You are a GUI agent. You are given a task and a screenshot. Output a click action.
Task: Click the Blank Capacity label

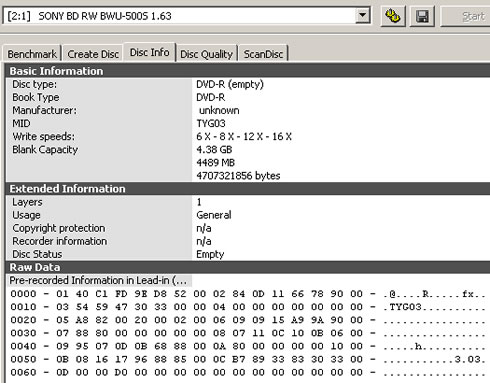tap(45, 150)
